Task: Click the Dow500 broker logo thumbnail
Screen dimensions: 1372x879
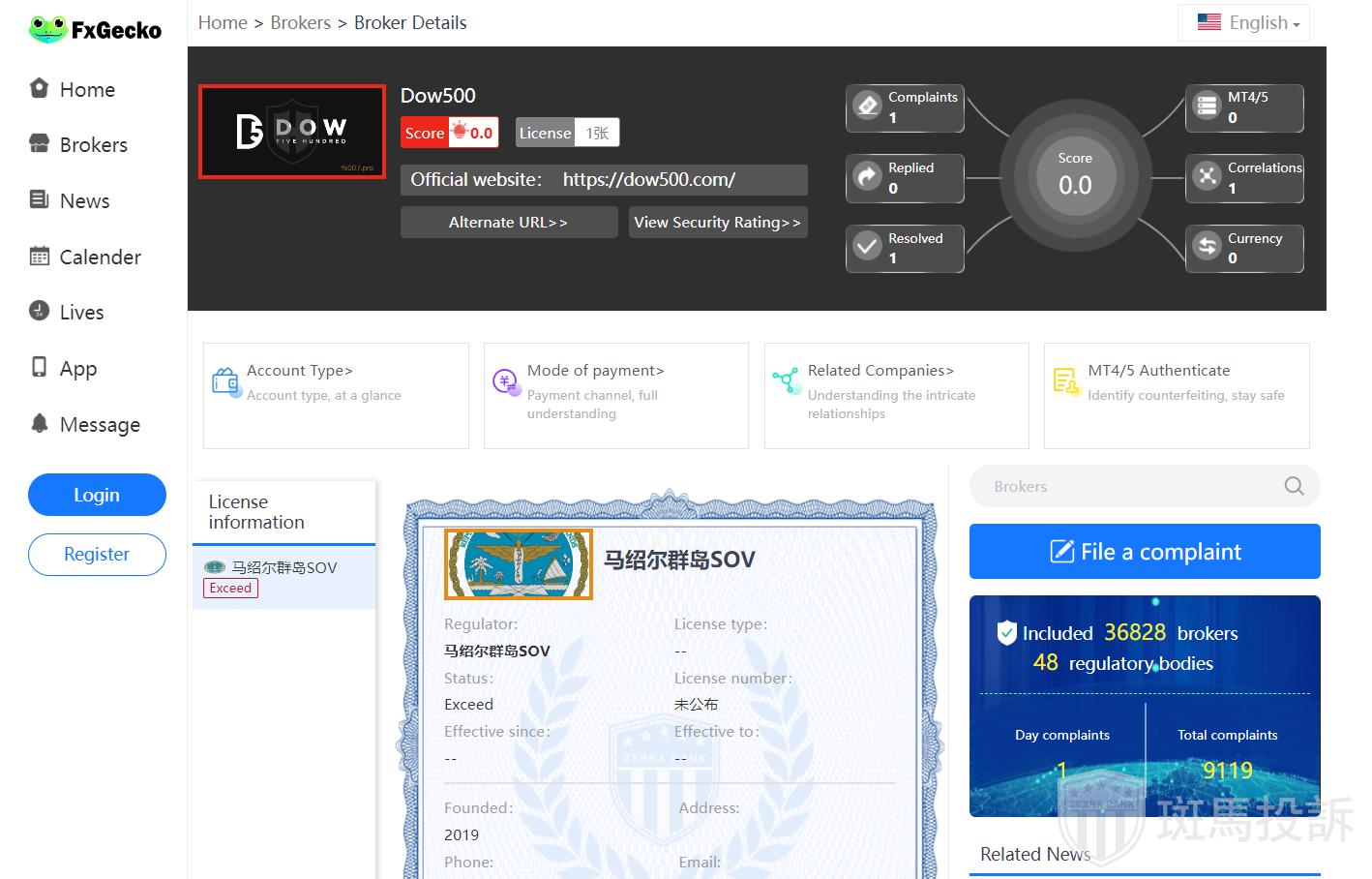Action: (x=292, y=132)
